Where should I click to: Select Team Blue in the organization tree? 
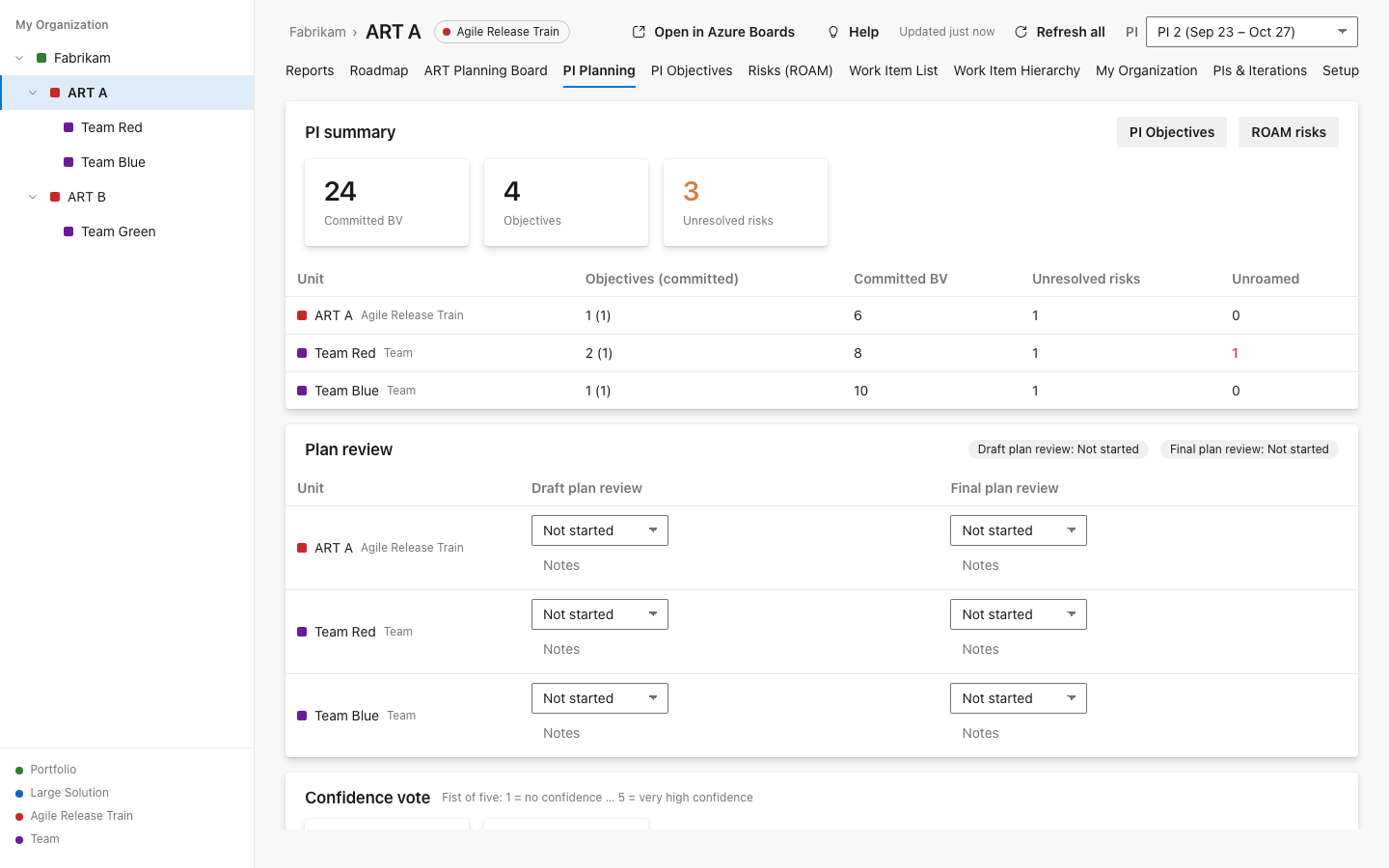click(x=127, y=162)
